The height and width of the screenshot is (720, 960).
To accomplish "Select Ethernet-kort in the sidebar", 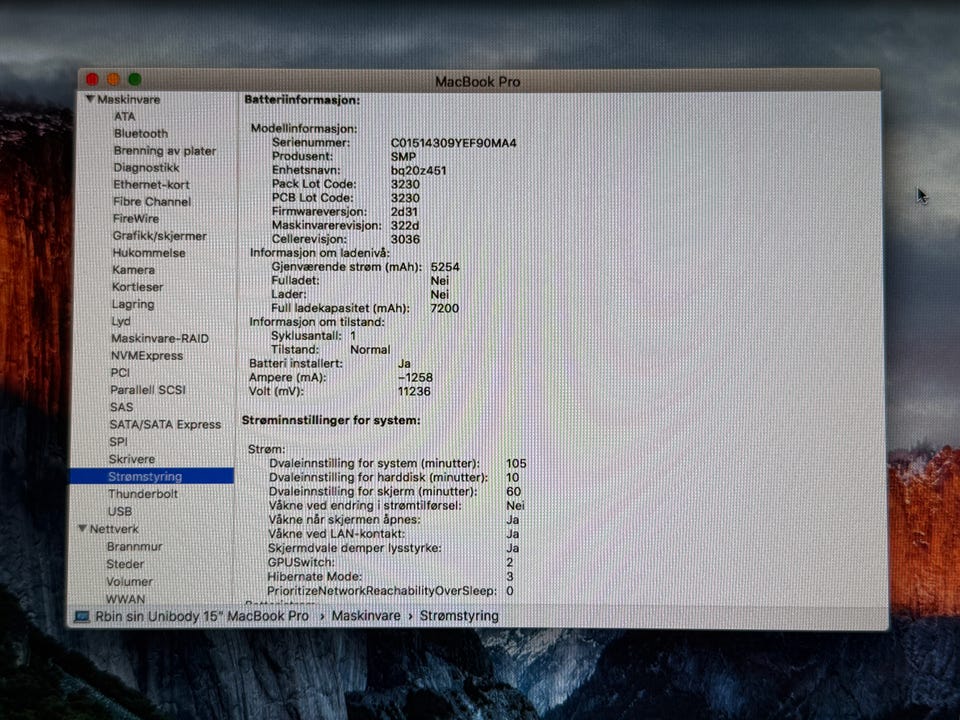I will (151, 185).
